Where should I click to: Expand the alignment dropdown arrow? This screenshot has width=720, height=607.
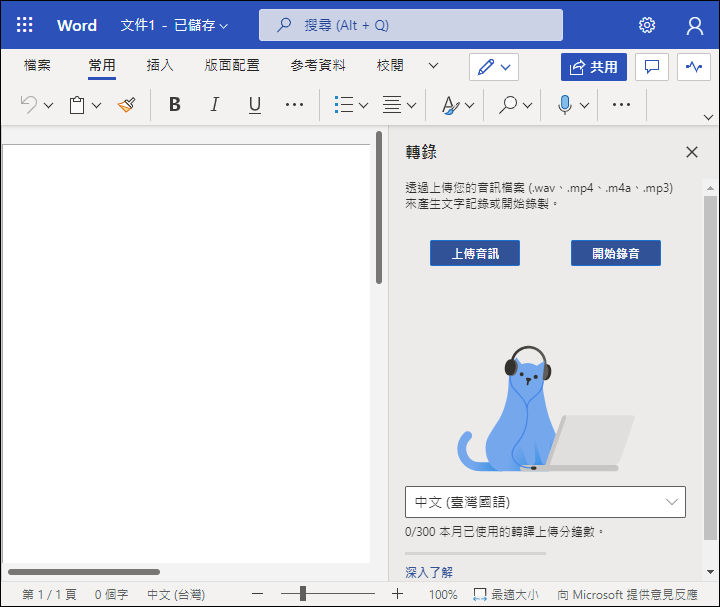tap(411, 106)
